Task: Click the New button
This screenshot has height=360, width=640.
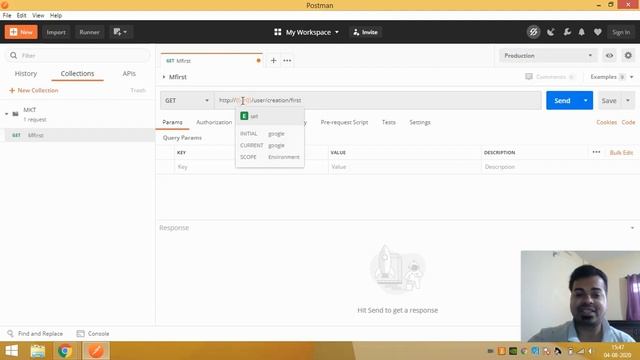Action: (21, 32)
